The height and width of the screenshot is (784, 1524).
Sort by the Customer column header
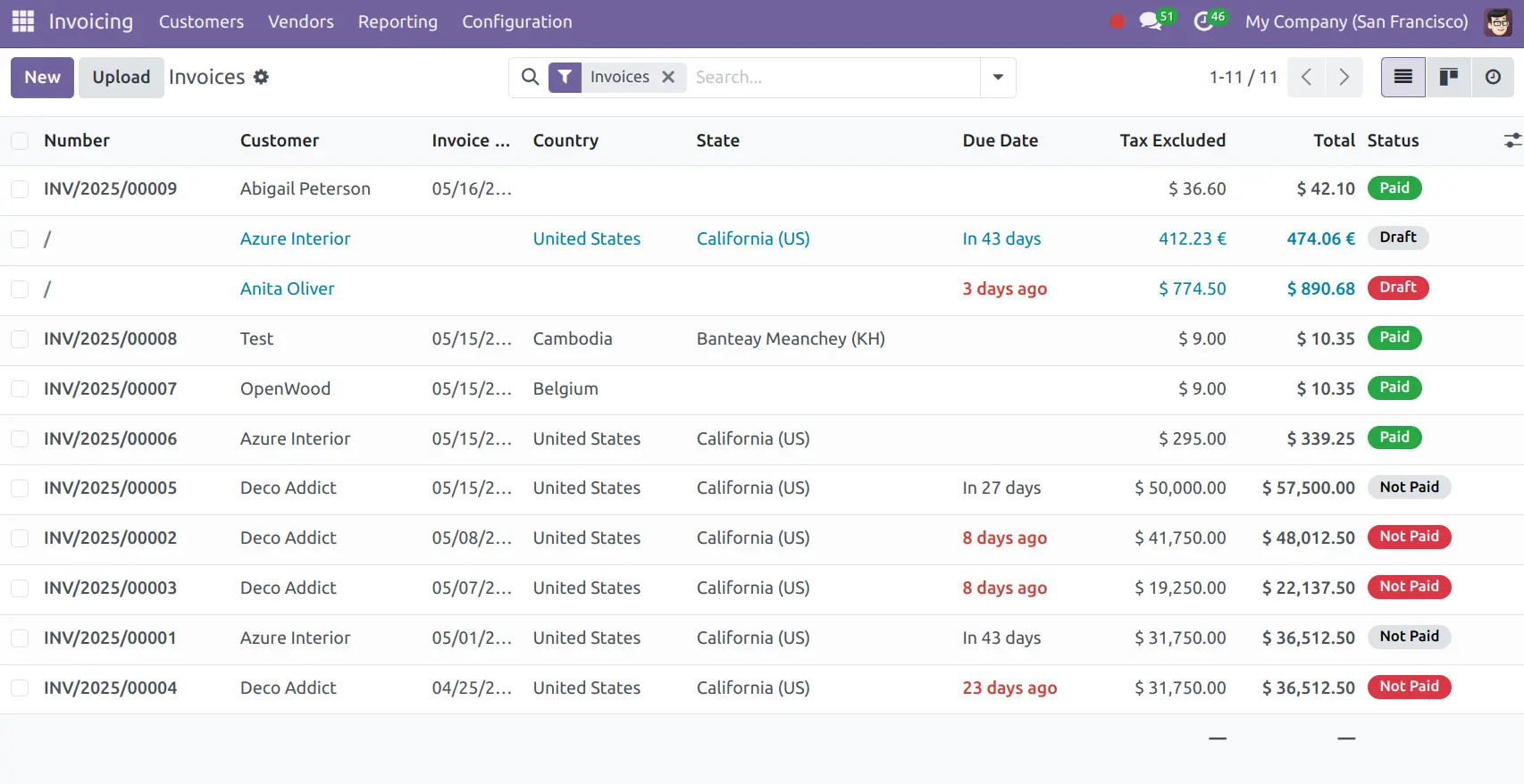280,140
